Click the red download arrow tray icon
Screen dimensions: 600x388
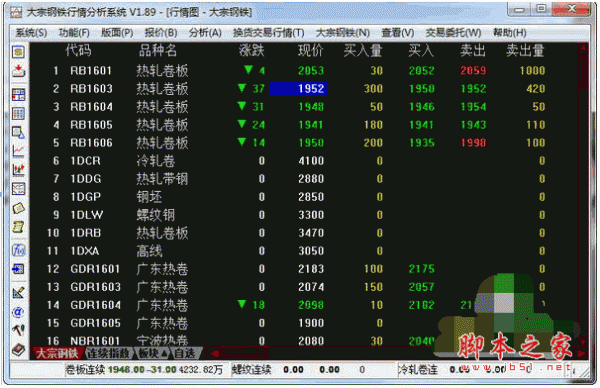(x=18, y=71)
